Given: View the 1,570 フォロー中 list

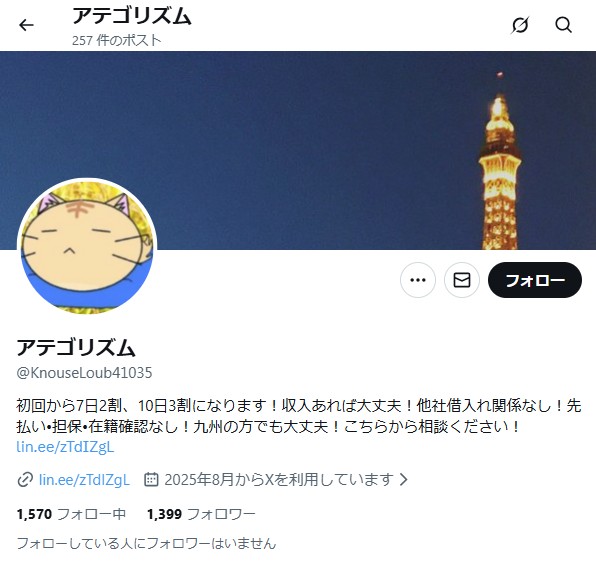Looking at the screenshot, I should [71, 514].
